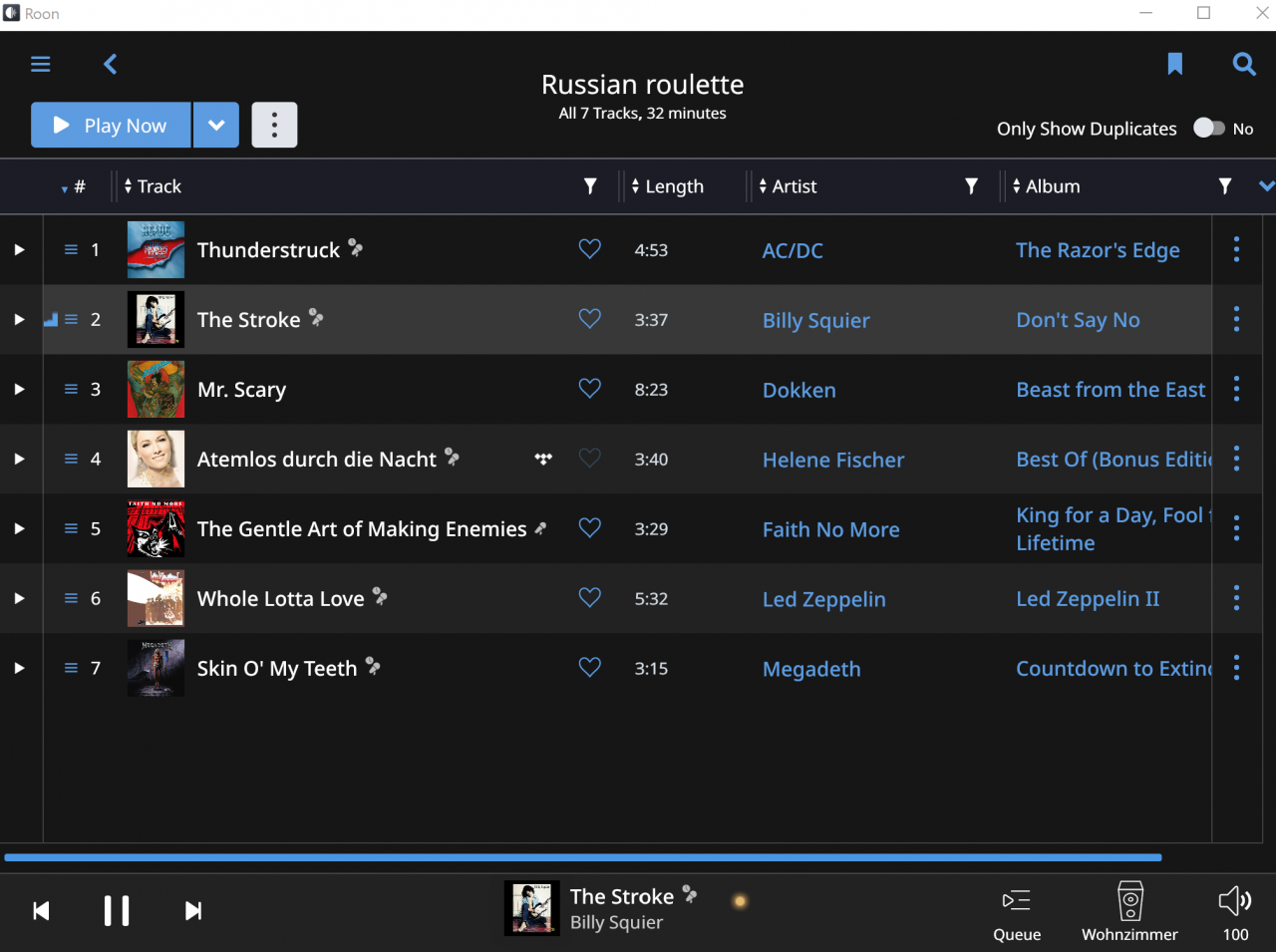The height and width of the screenshot is (952, 1276).
Task: Sort the list by # column
Action: [x=74, y=186]
